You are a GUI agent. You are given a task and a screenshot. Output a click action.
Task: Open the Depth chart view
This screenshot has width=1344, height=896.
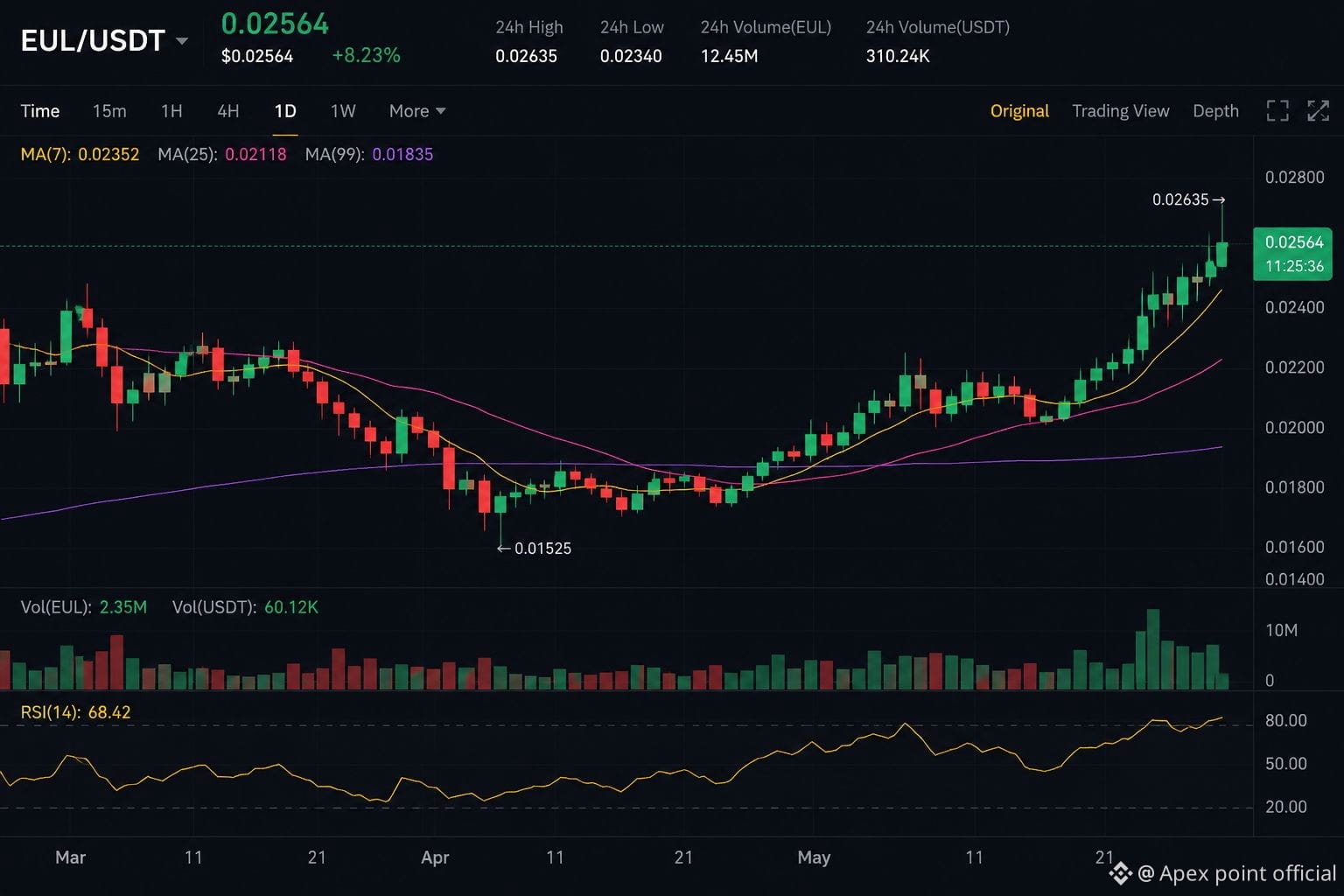click(x=1215, y=111)
